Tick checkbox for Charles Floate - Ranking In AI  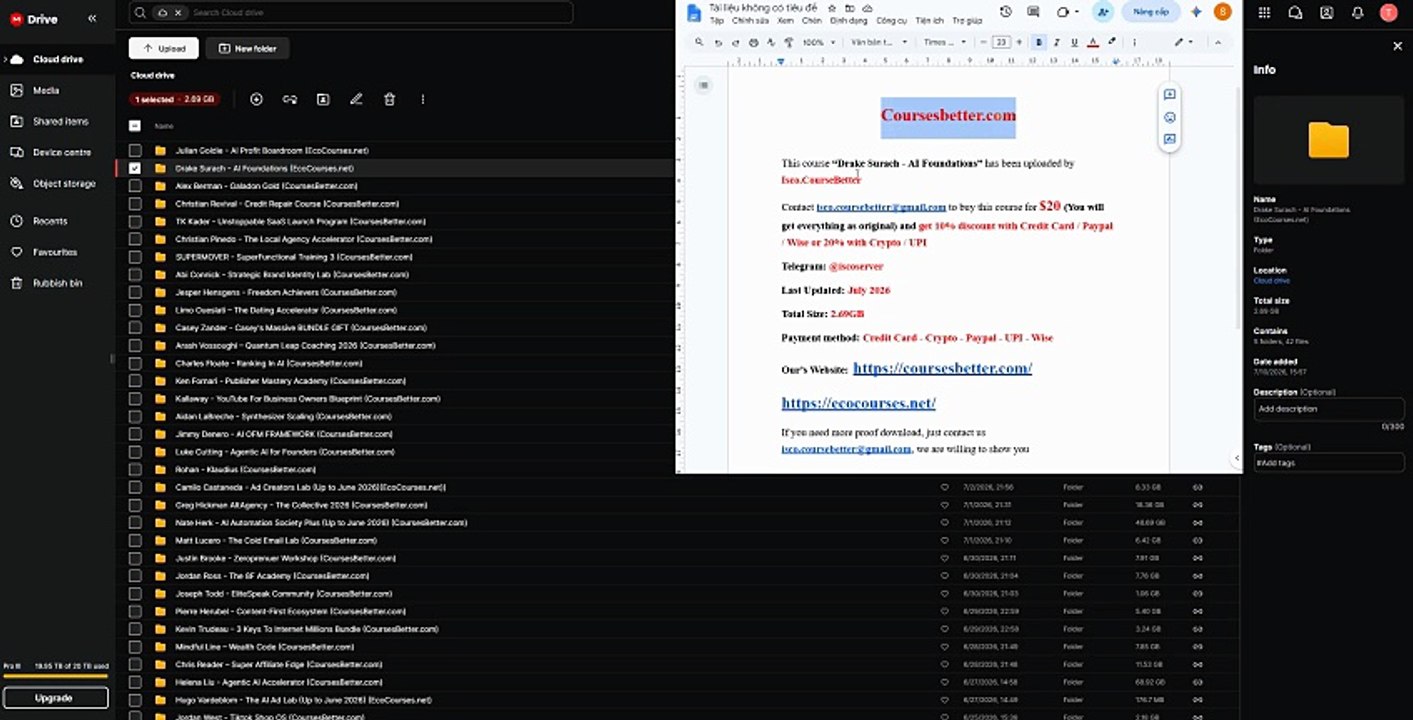tap(135, 363)
